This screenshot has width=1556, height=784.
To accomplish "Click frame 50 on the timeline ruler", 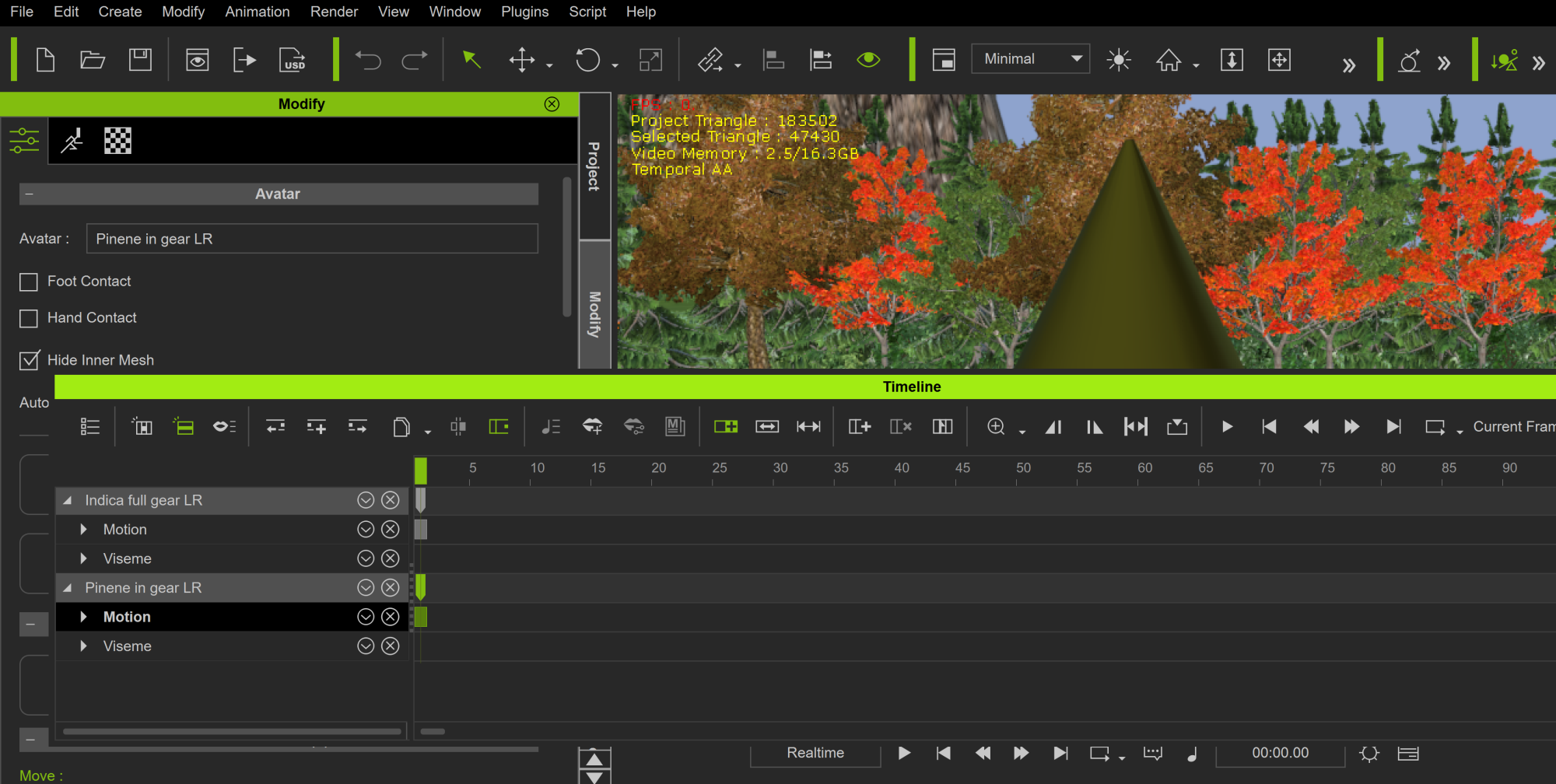I will click(1023, 468).
